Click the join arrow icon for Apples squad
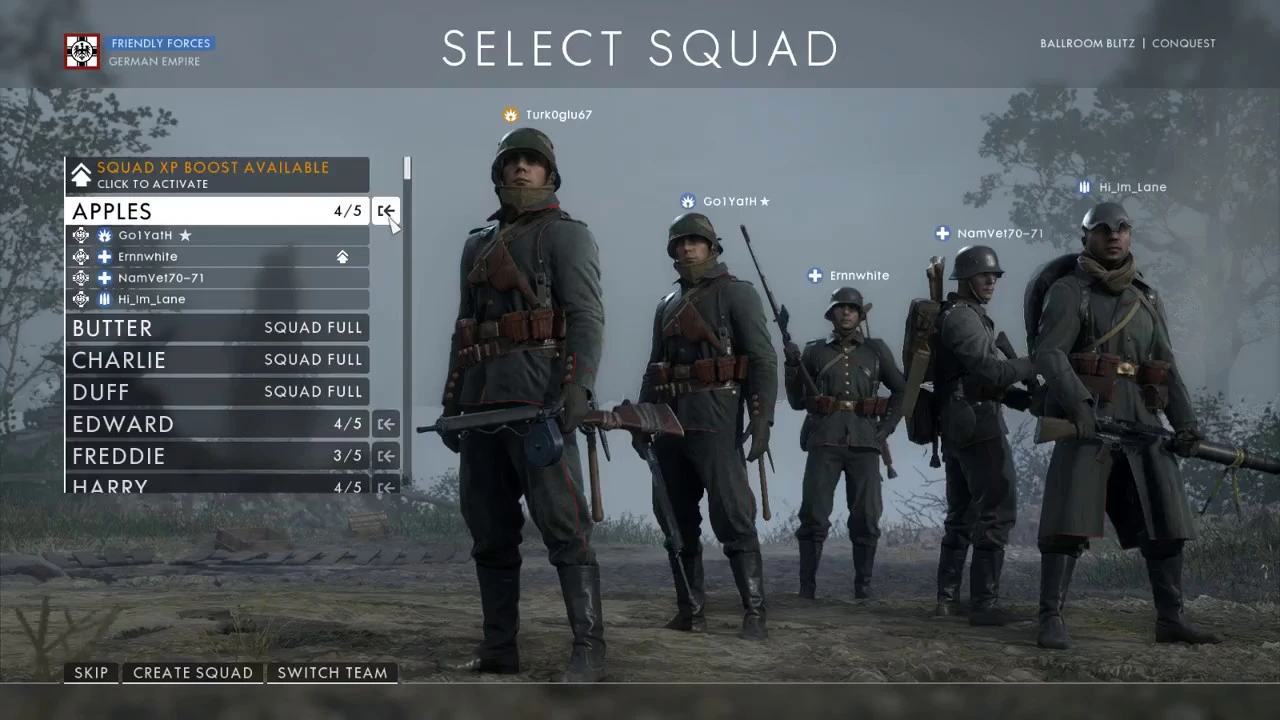 386,211
